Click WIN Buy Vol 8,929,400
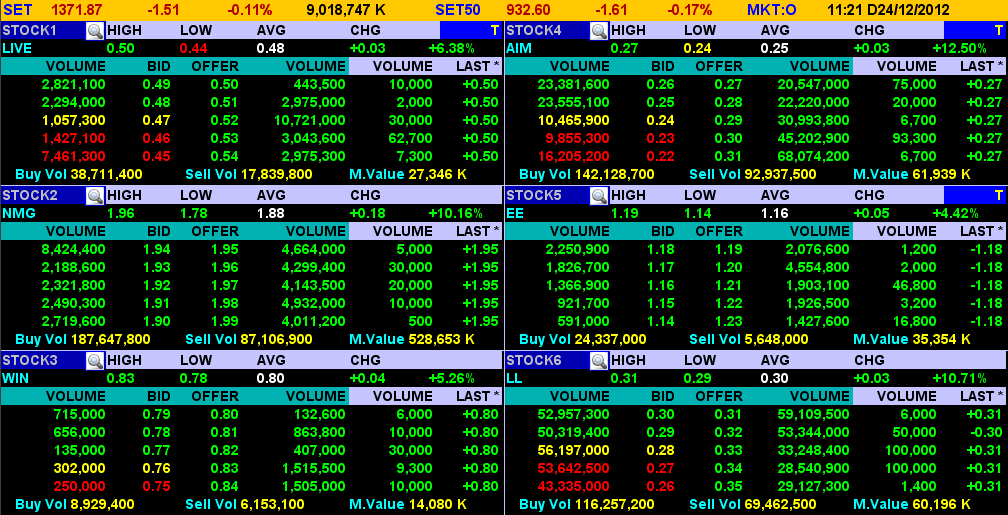 click(75, 505)
